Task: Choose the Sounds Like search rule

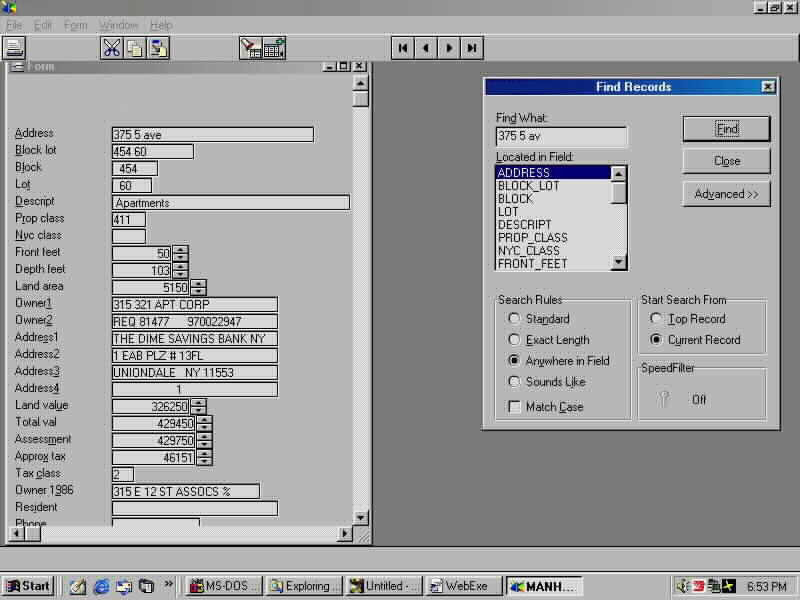Action: pyautogui.click(x=514, y=382)
